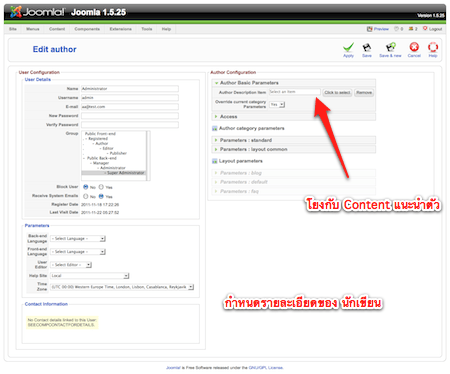Click the Save disk icon
This screenshot has height=374, width=450.
point(367,47)
